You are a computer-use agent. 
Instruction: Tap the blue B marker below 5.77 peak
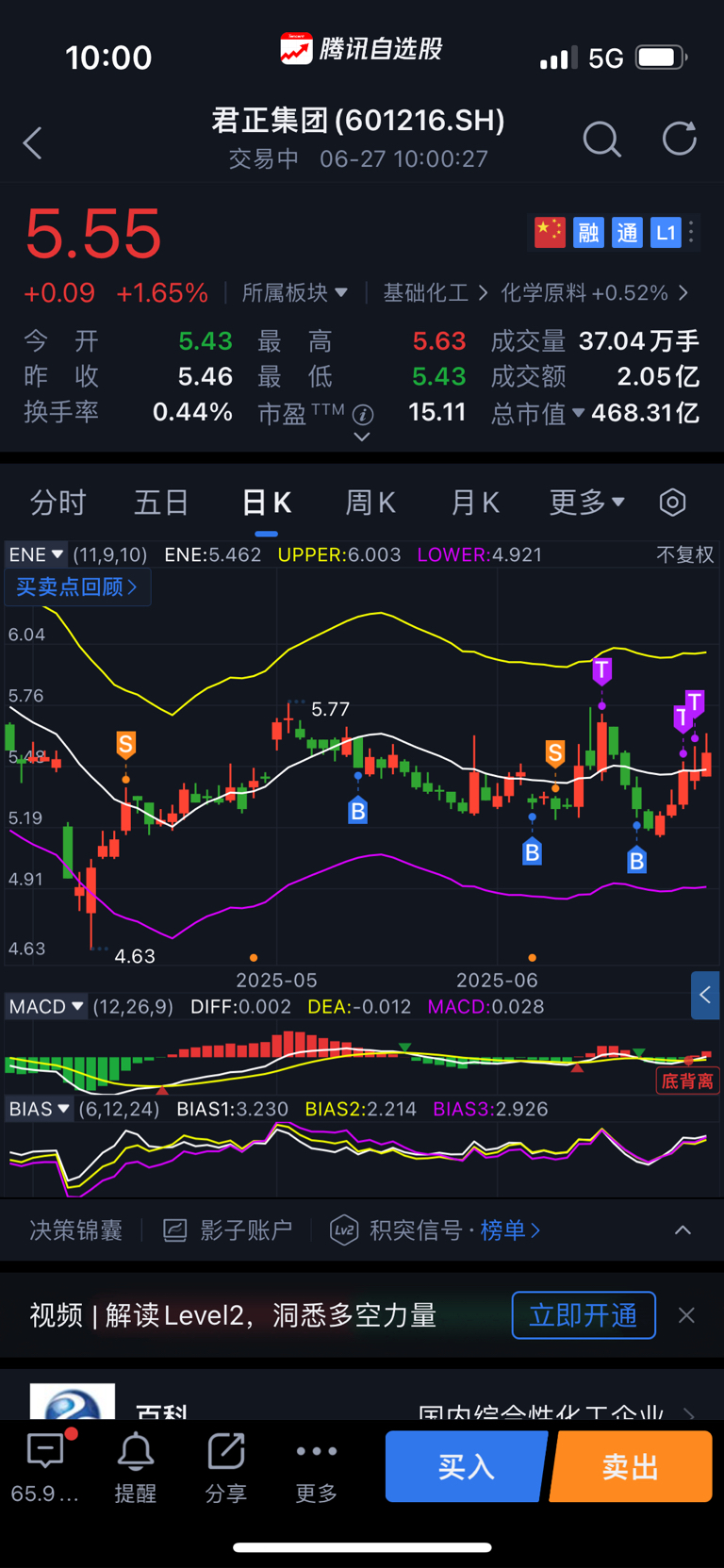(357, 810)
